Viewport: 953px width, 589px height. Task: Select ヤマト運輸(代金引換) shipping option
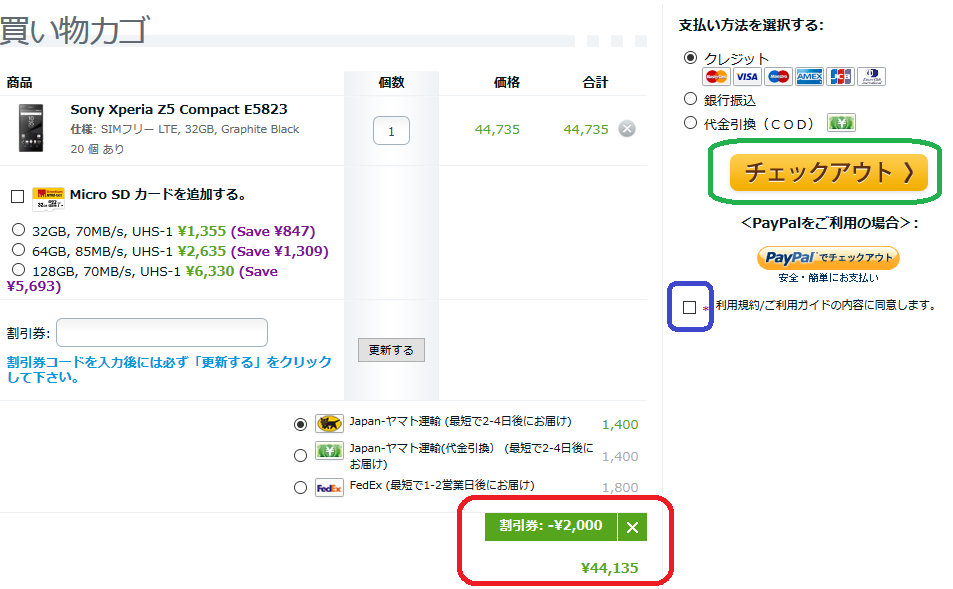[x=300, y=455]
